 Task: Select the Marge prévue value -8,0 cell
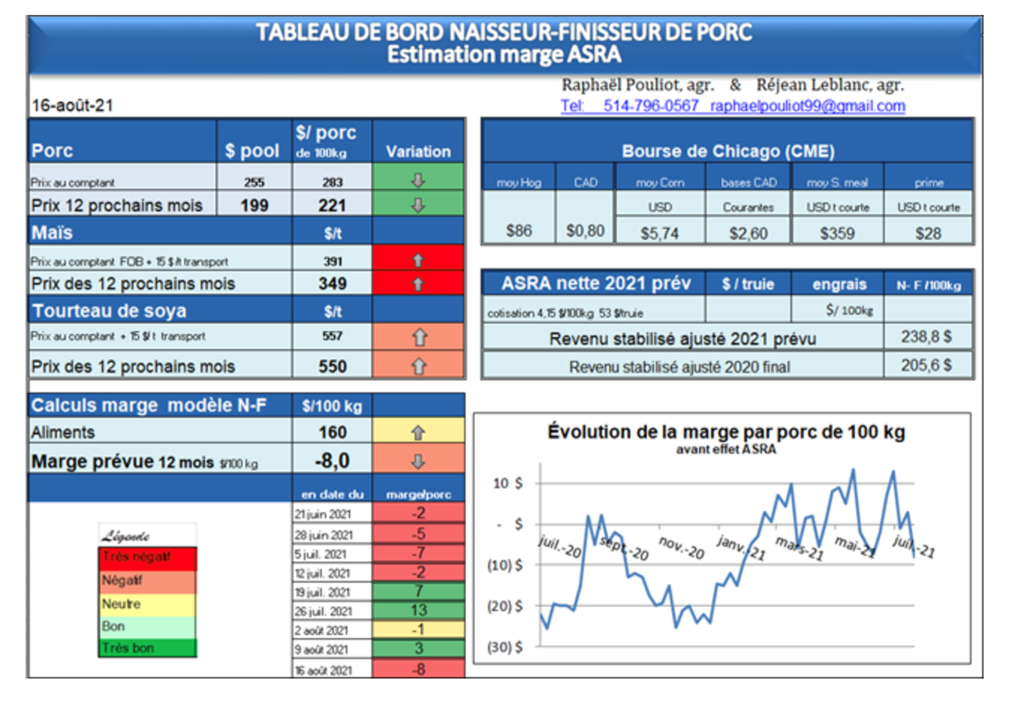pos(332,462)
